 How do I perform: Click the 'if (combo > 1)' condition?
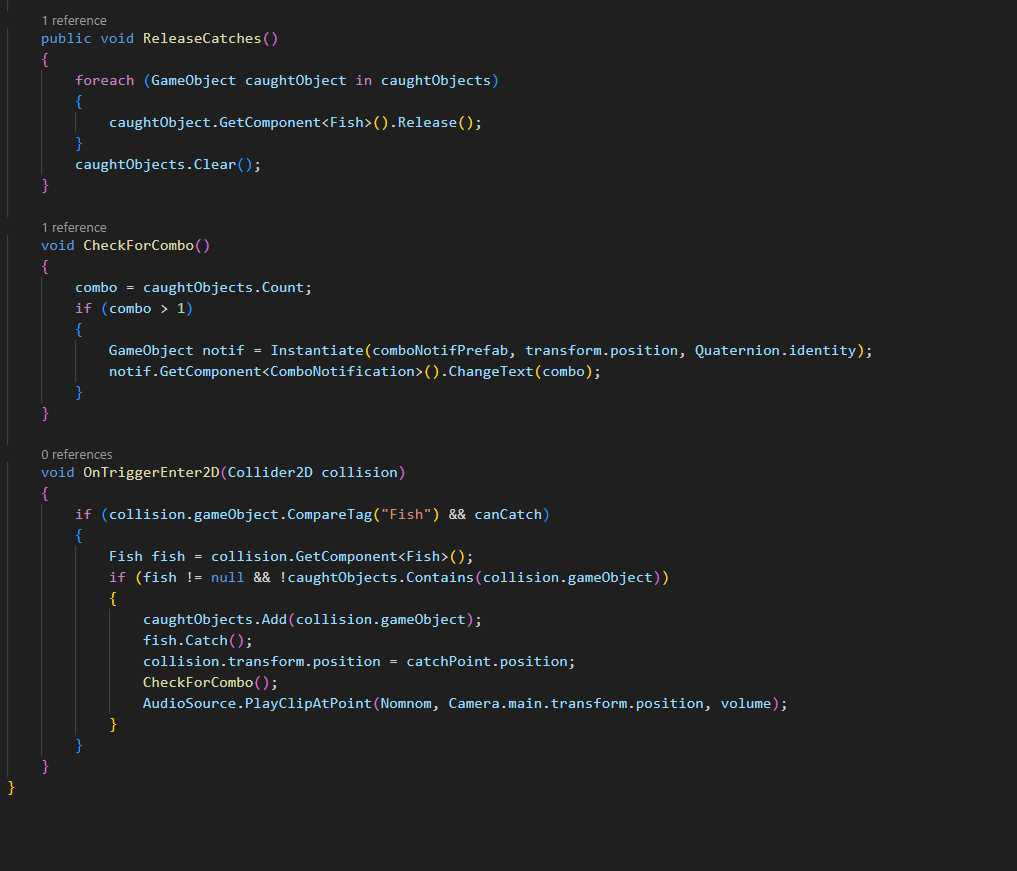(134, 309)
